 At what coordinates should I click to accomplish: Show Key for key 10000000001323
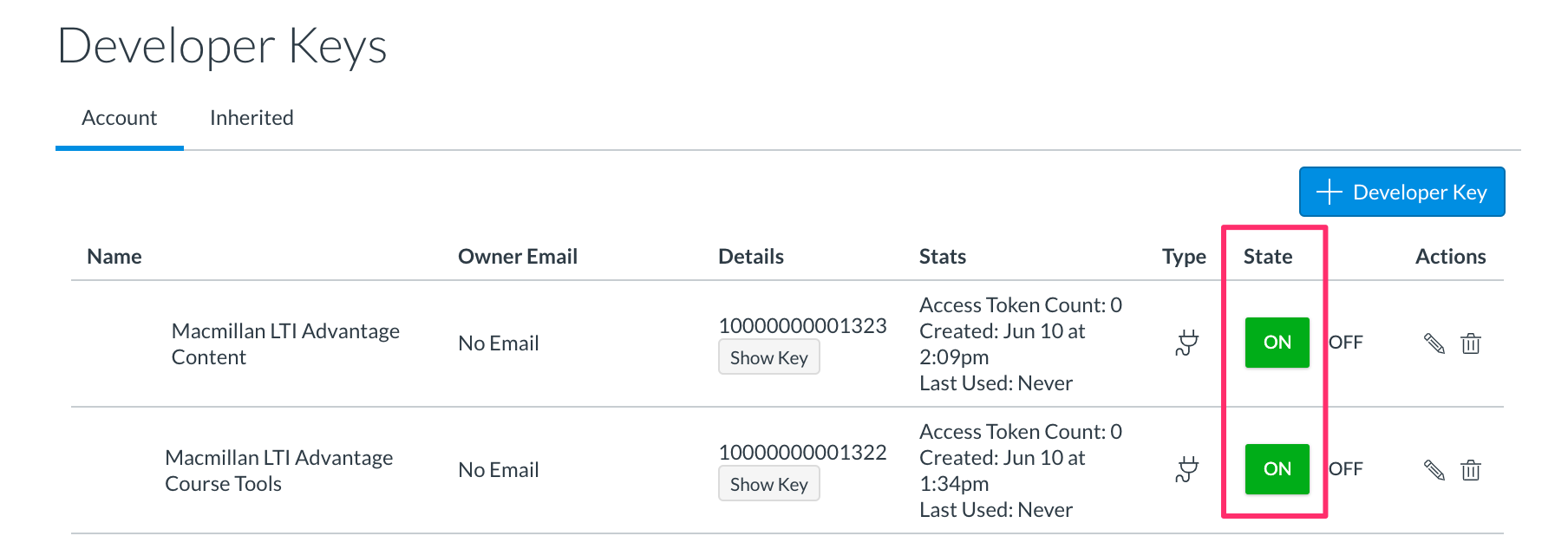(768, 357)
